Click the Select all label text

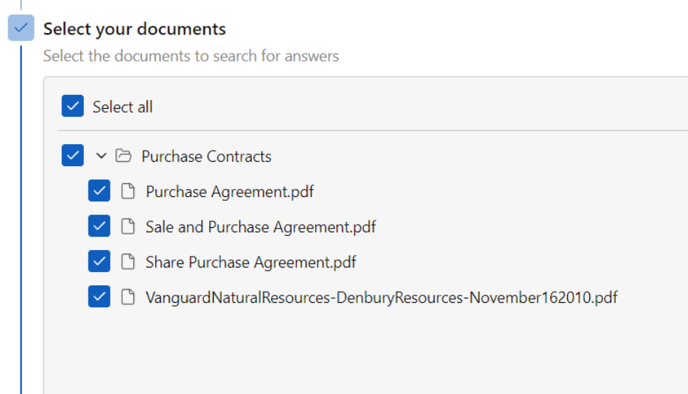click(x=122, y=107)
